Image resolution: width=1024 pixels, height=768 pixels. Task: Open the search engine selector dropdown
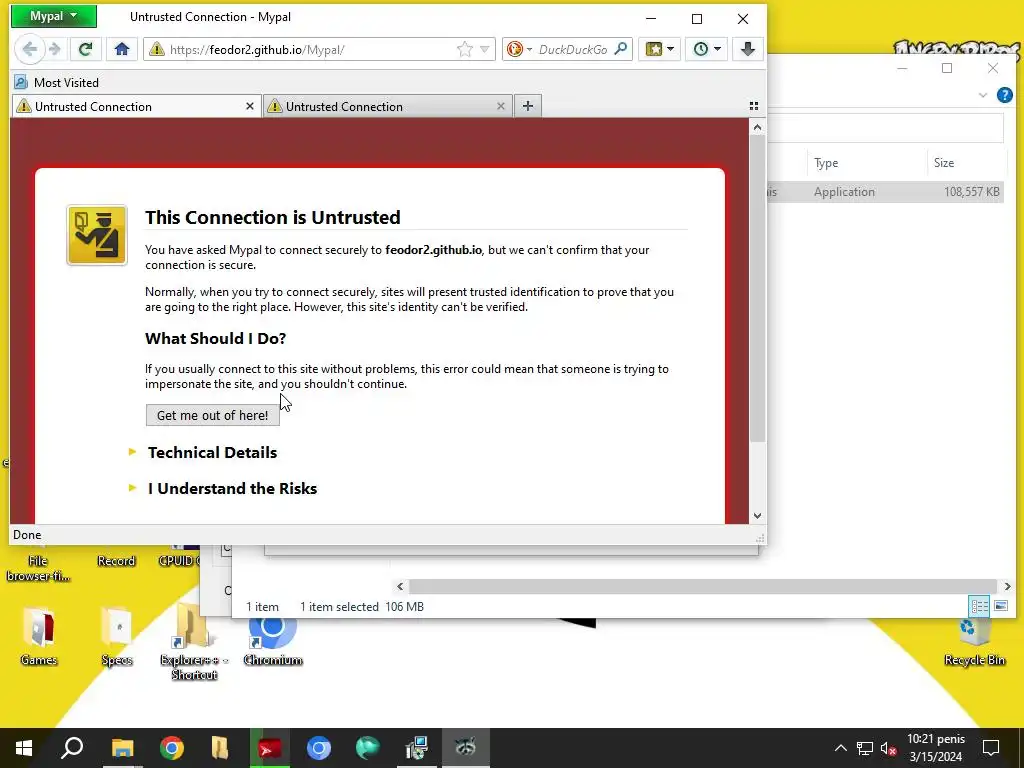520,49
